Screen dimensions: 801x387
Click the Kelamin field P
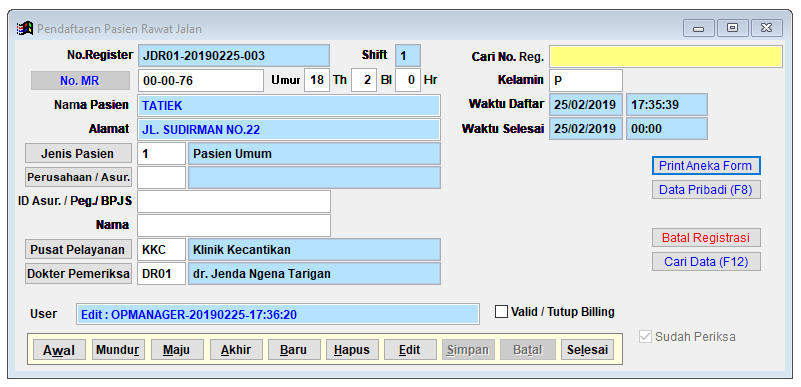pyautogui.click(x=586, y=81)
